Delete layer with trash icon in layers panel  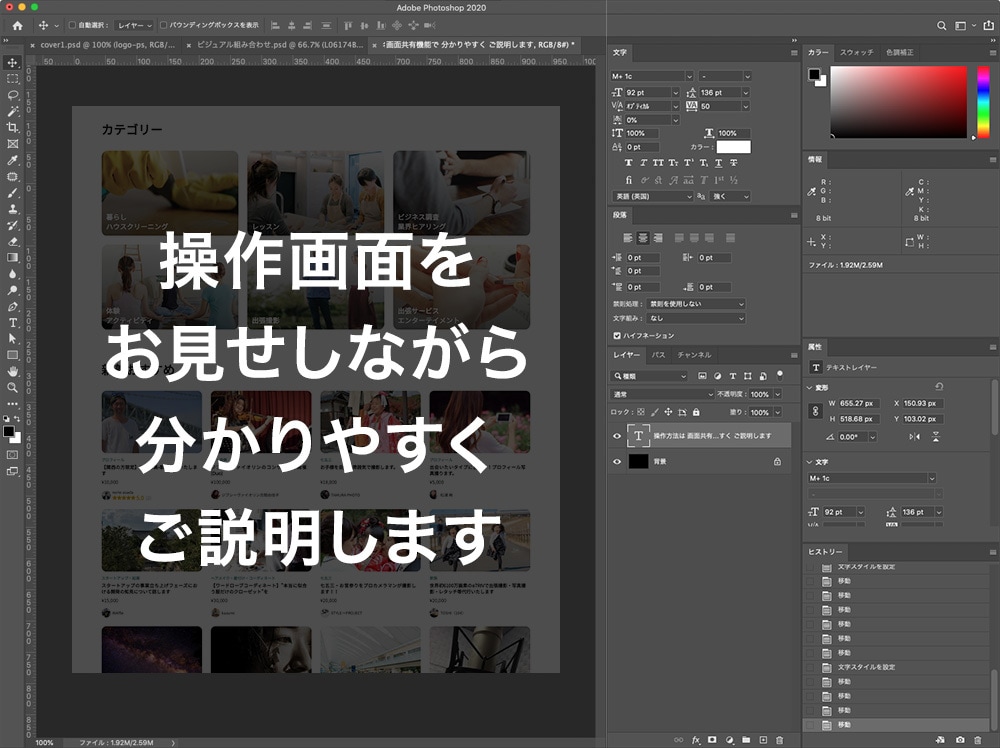coord(779,740)
